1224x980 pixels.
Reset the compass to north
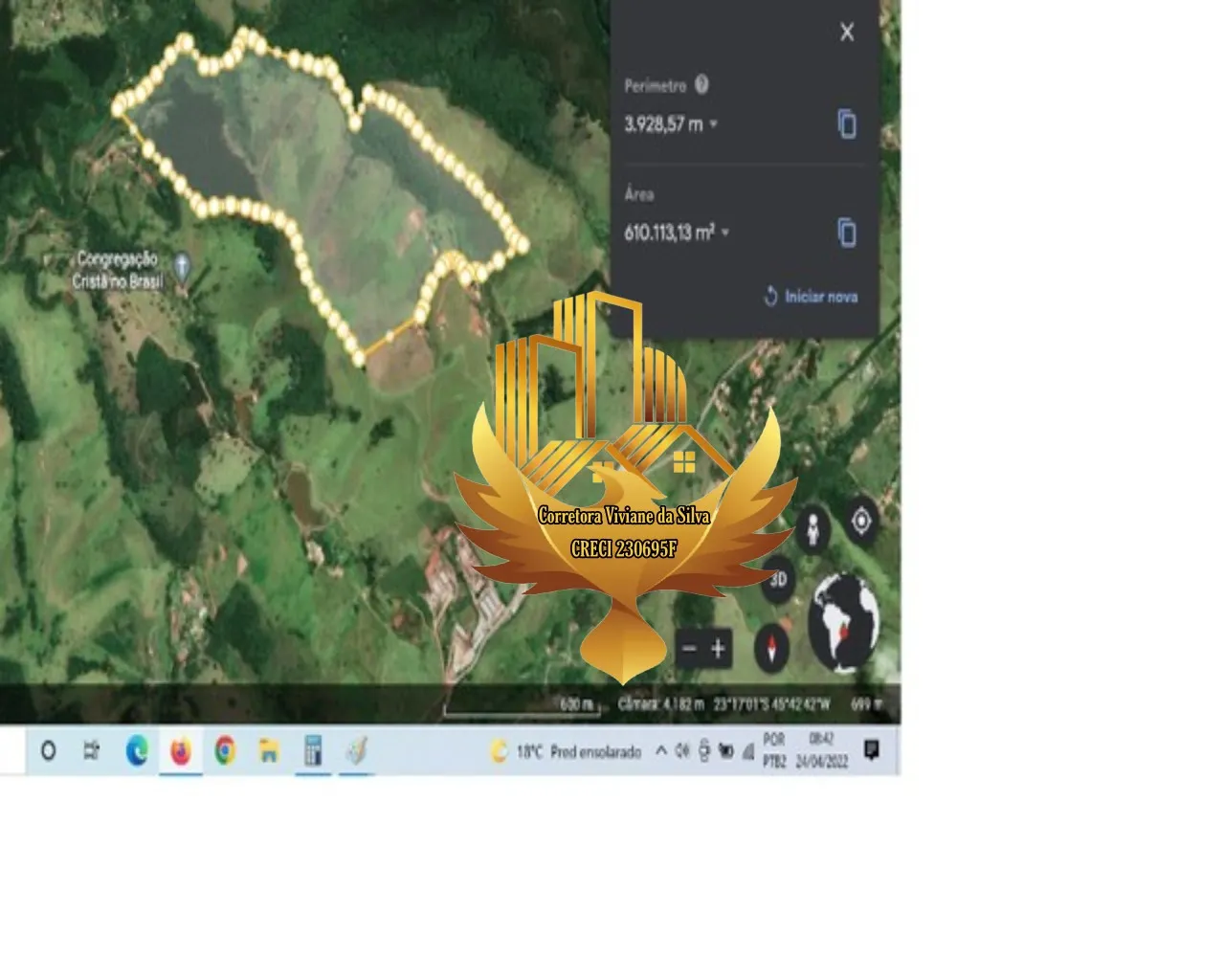click(x=771, y=649)
